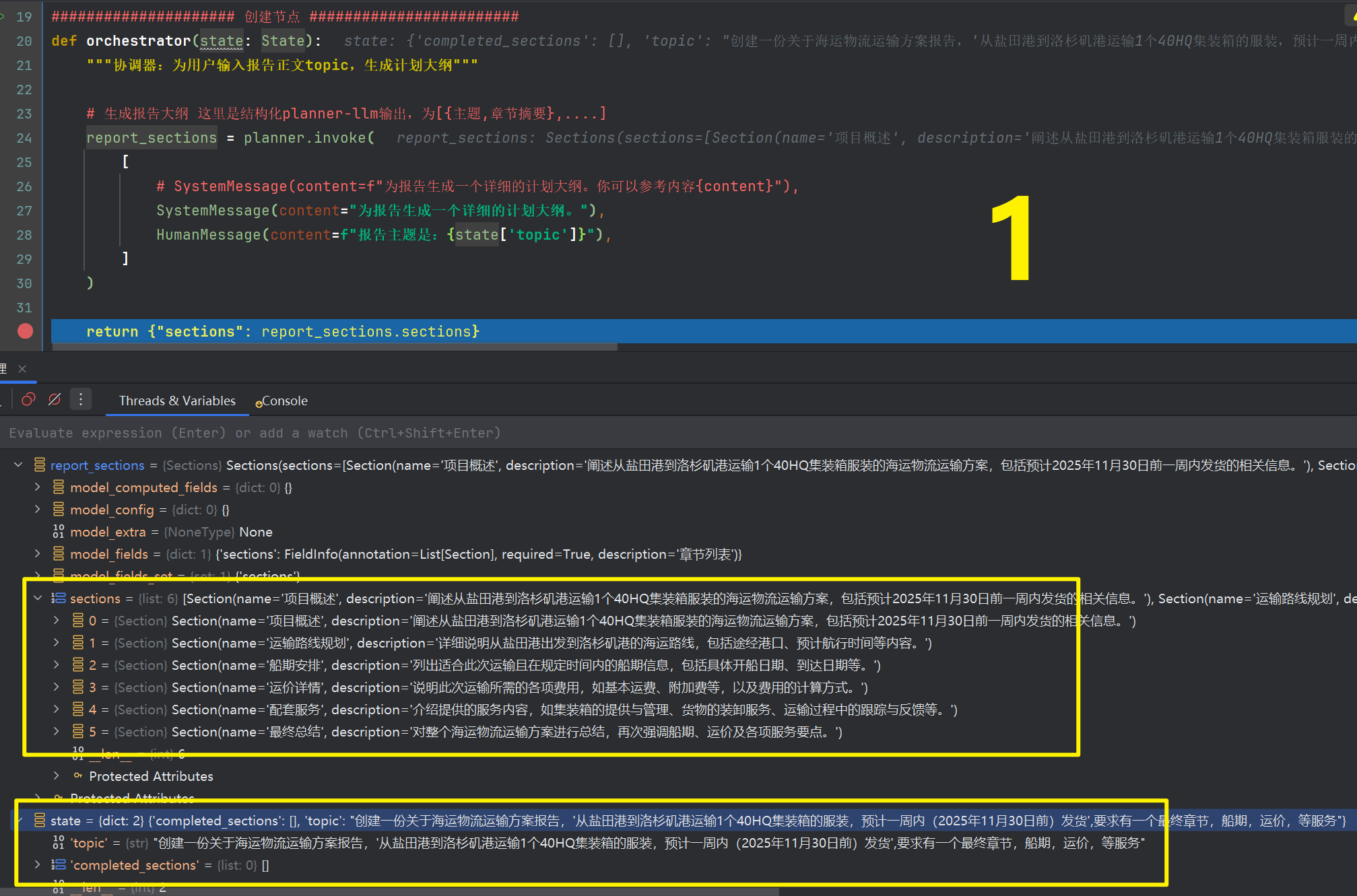Click View Breakpoints double-circle icon
Image resolution: width=1357 pixels, height=896 pixels.
point(28,400)
